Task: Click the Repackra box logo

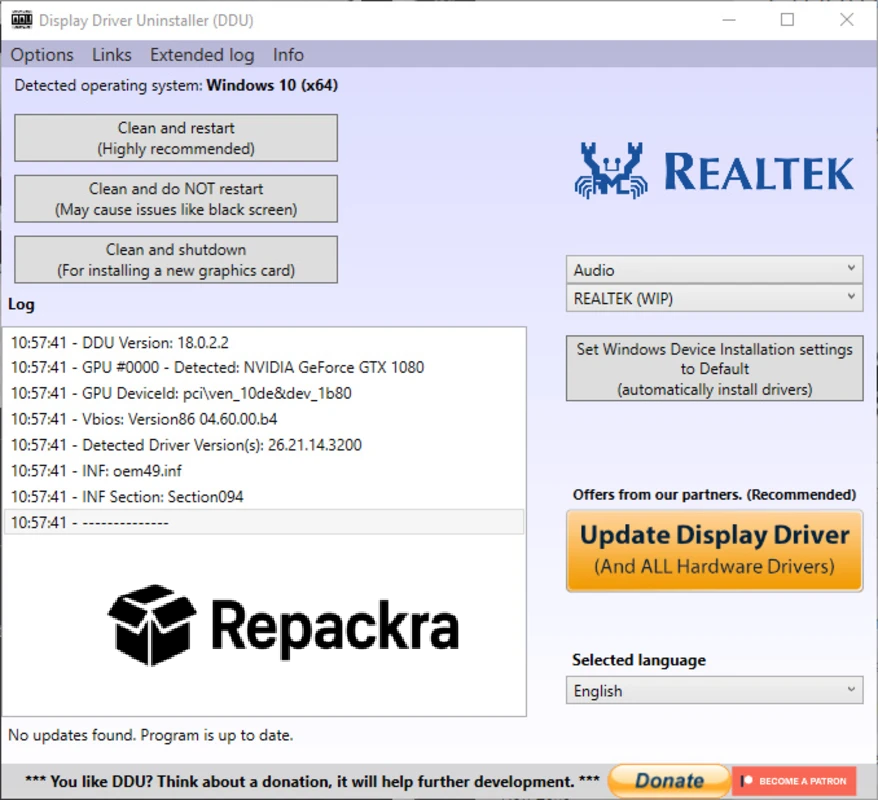Action: [152, 625]
